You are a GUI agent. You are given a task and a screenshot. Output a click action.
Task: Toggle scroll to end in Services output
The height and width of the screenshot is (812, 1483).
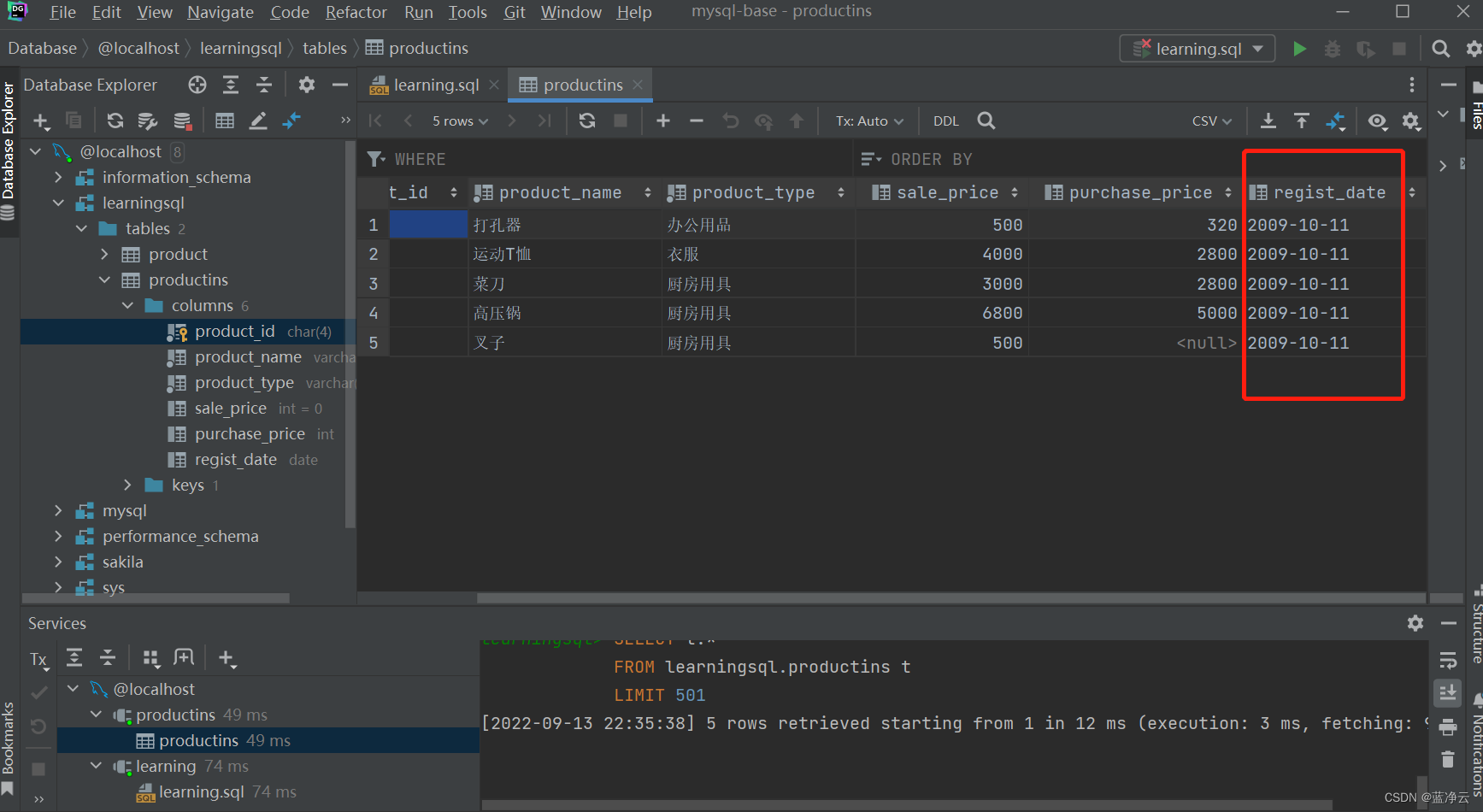tap(1448, 693)
